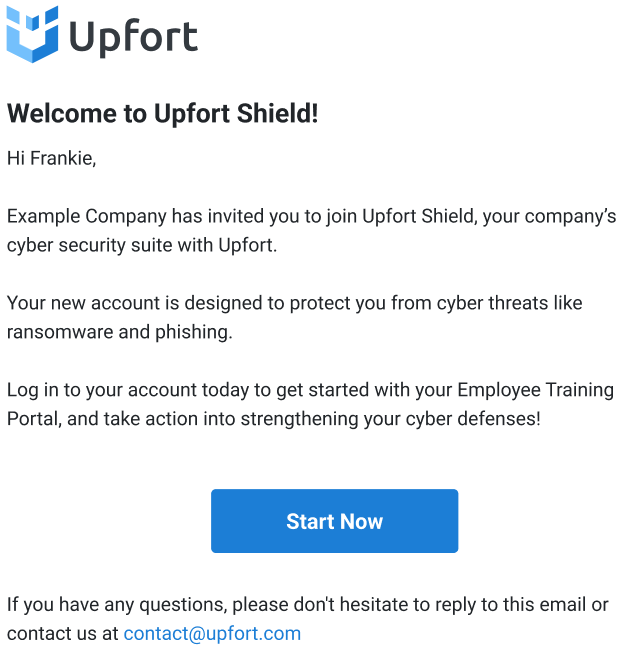Viewport: 627px width, 651px height.
Task: Click the 'Hi Frankie,' greeting line
Action: 51,158
